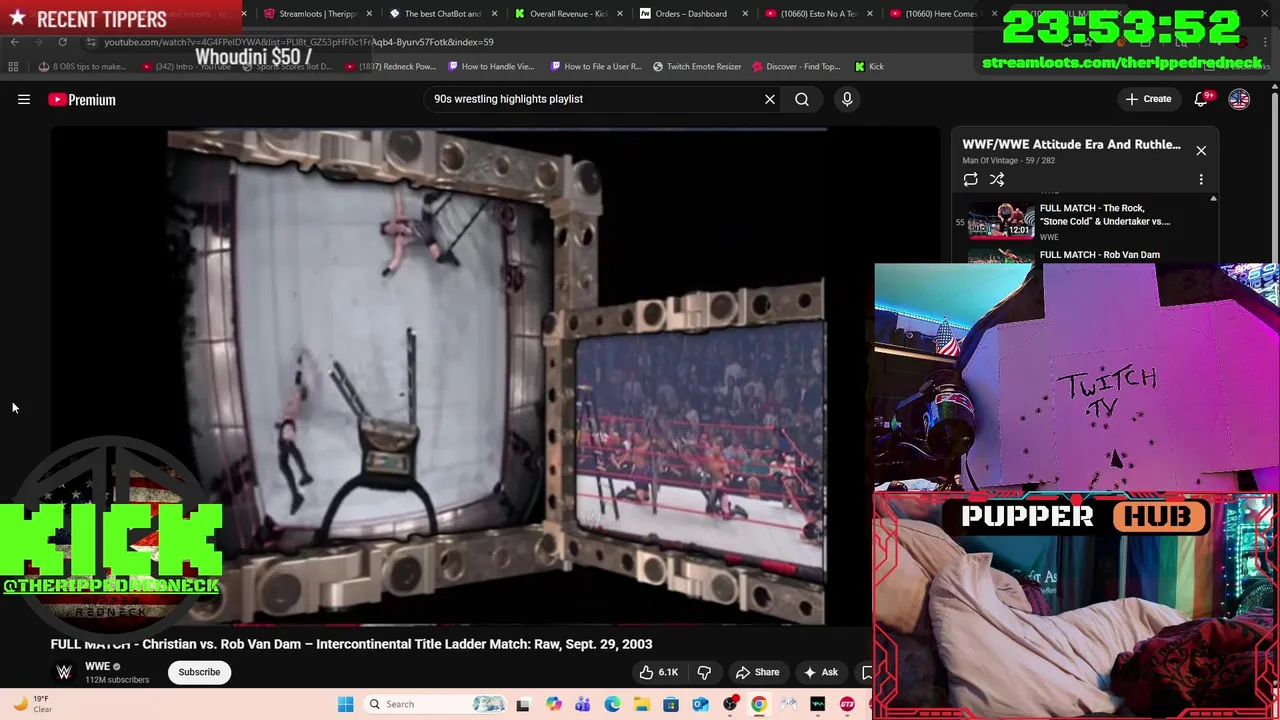This screenshot has width=1280, height=720.
Task: Clear the YouTube search box text
Action: (x=770, y=99)
